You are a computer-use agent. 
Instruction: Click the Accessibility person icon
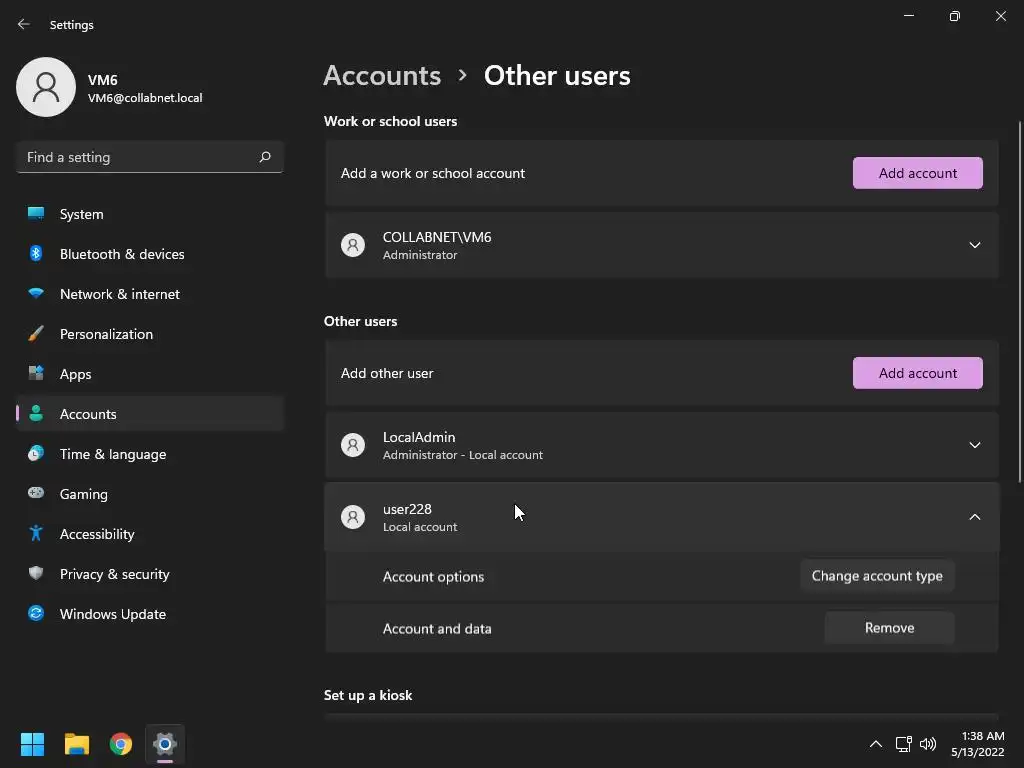pyautogui.click(x=36, y=534)
